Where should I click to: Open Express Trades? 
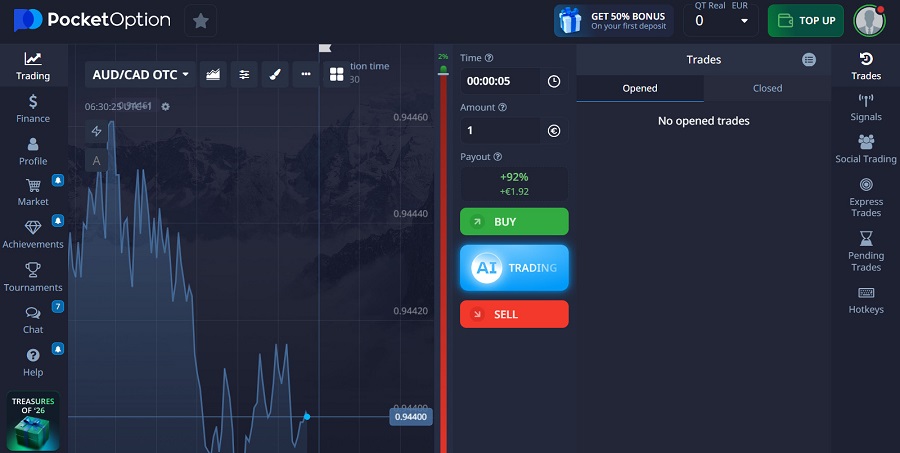(x=866, y=198)
